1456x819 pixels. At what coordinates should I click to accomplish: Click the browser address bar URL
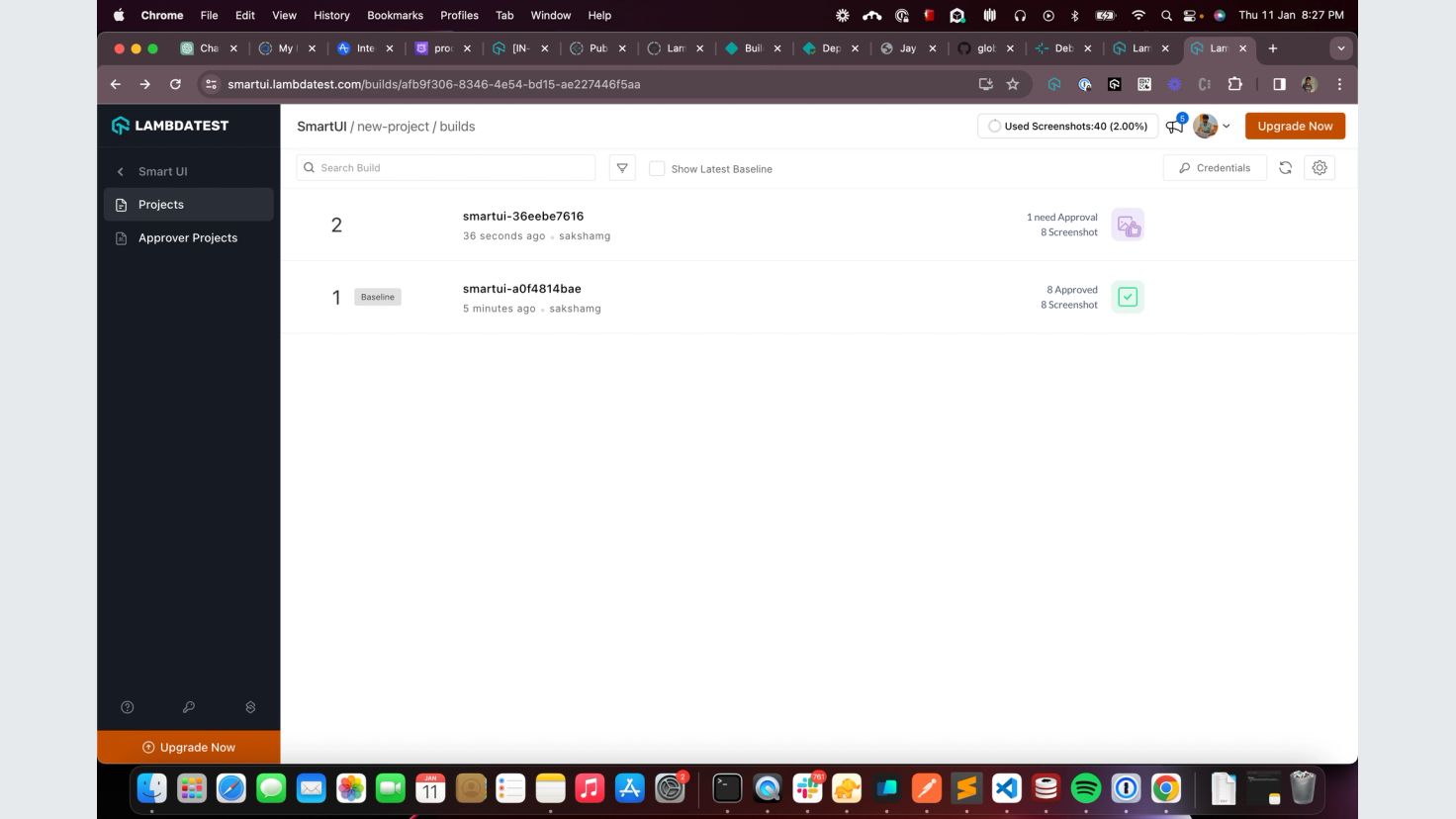(434, 84)
